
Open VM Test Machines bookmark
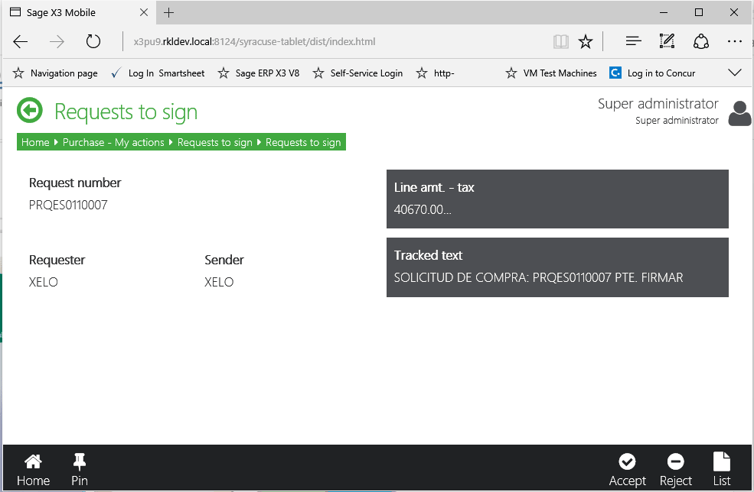551,73
